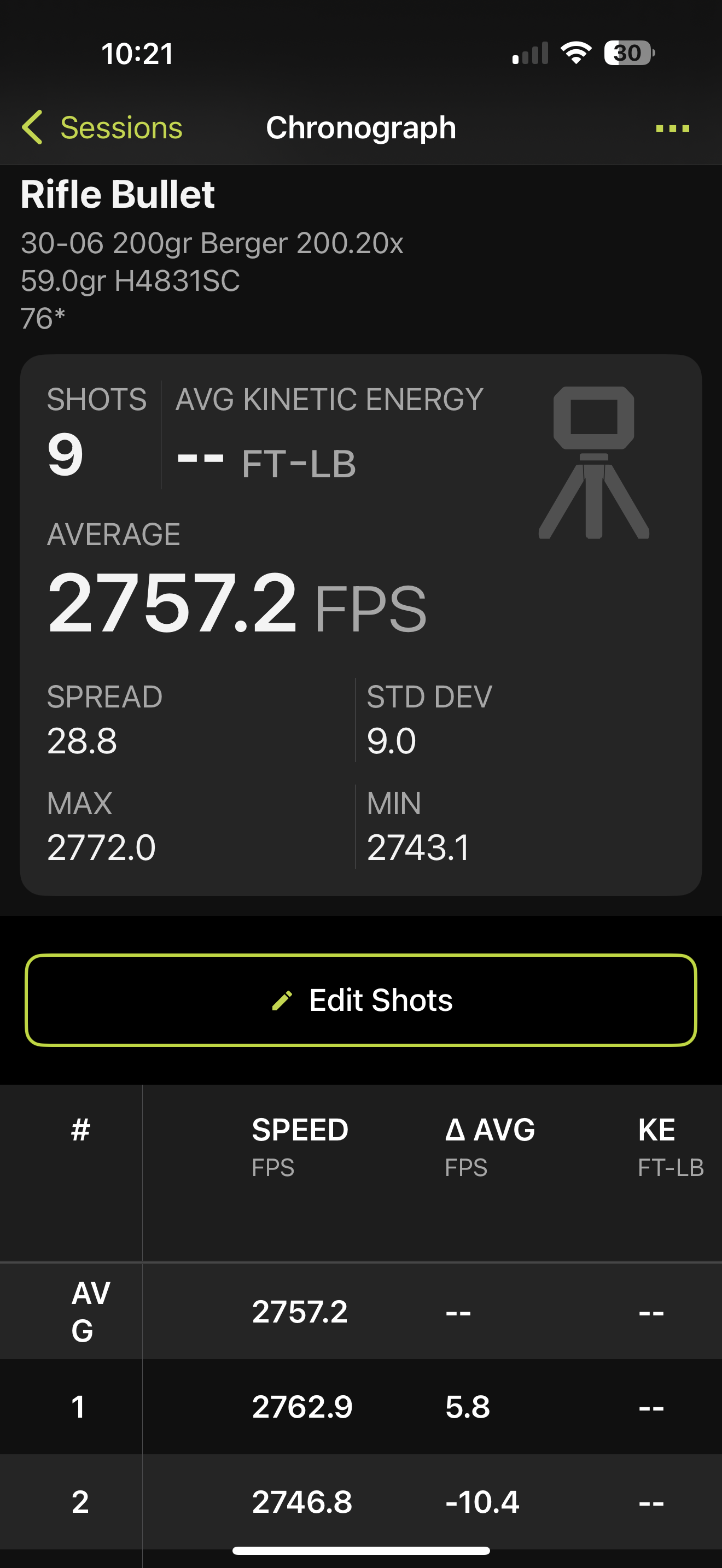Tap the home indicator bar

361,1551
